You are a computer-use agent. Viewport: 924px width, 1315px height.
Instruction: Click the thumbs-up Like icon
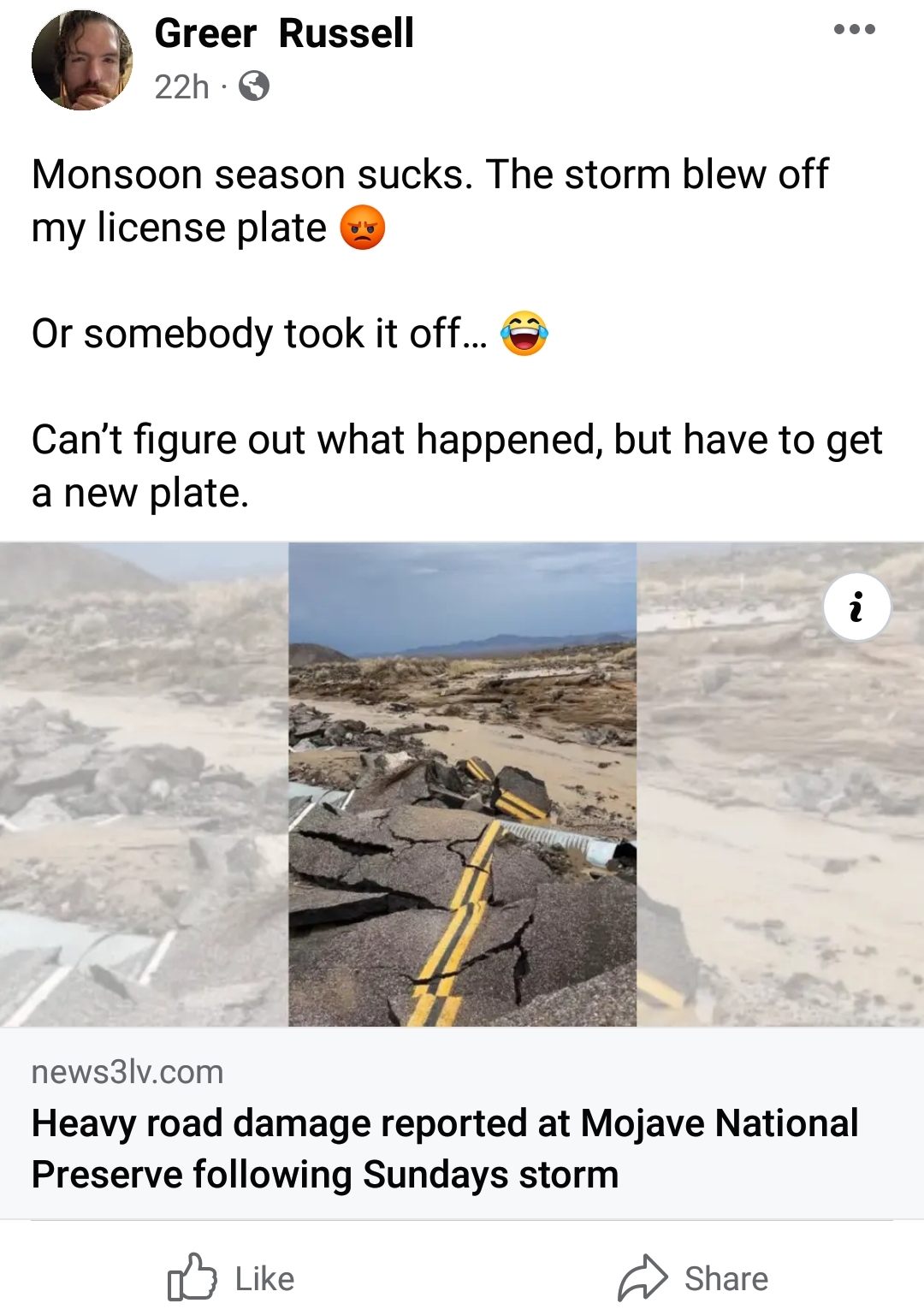click(192, 1277)
